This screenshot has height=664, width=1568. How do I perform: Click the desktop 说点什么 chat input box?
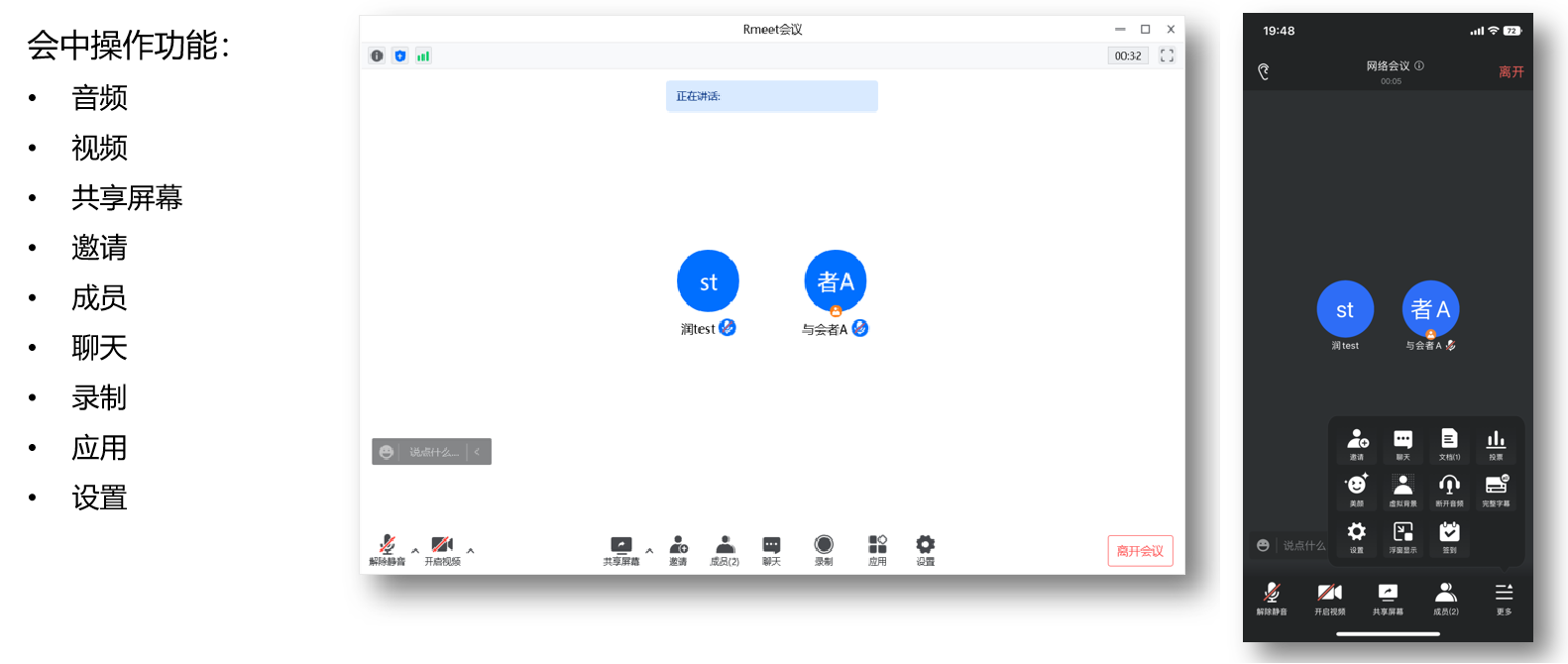[x=433, y=452]
